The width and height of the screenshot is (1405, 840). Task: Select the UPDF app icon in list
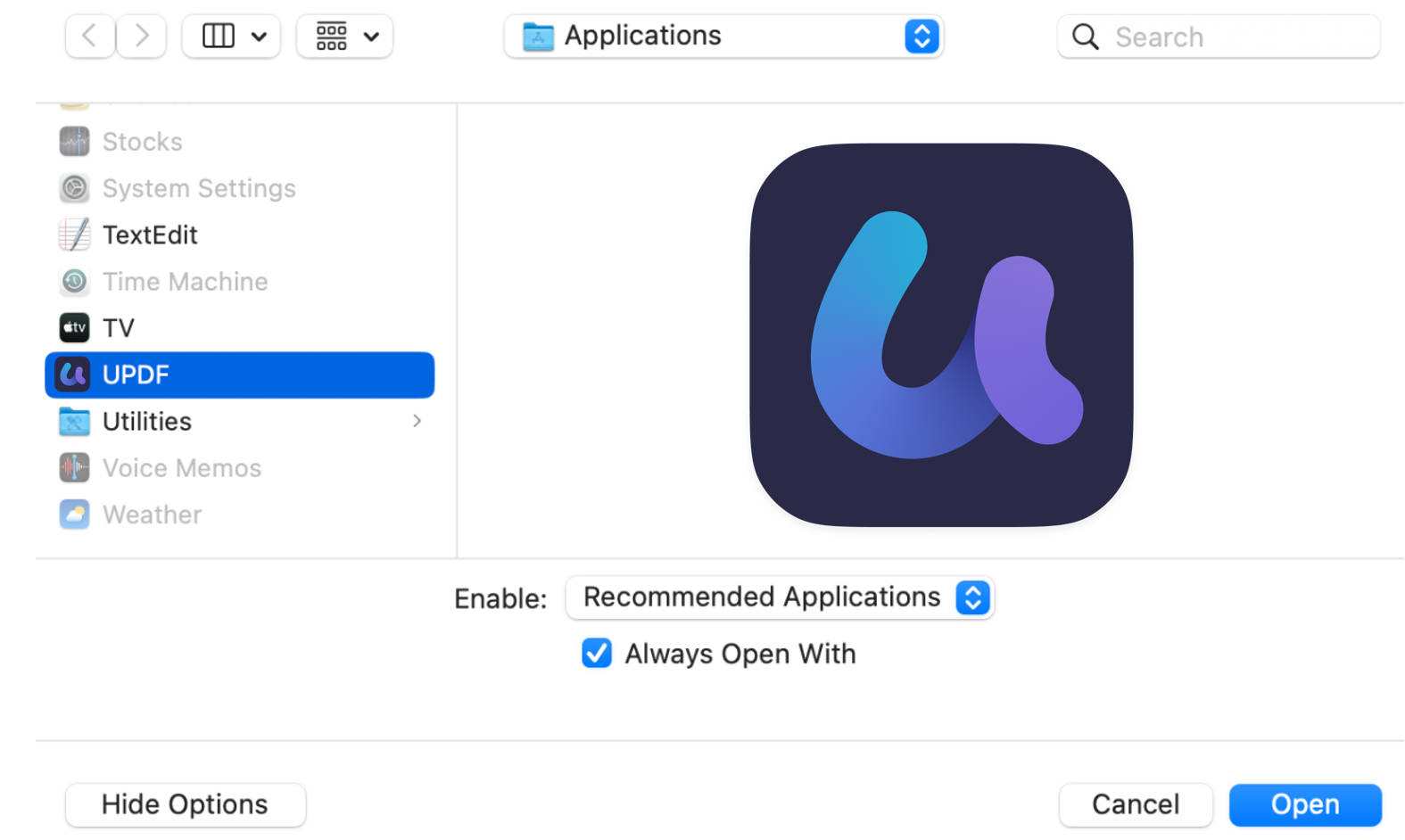coord(73,375)
